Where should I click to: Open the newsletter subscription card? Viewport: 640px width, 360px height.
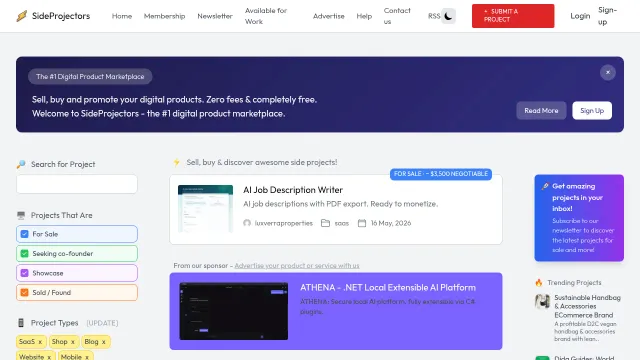click(x=579, y=218)
